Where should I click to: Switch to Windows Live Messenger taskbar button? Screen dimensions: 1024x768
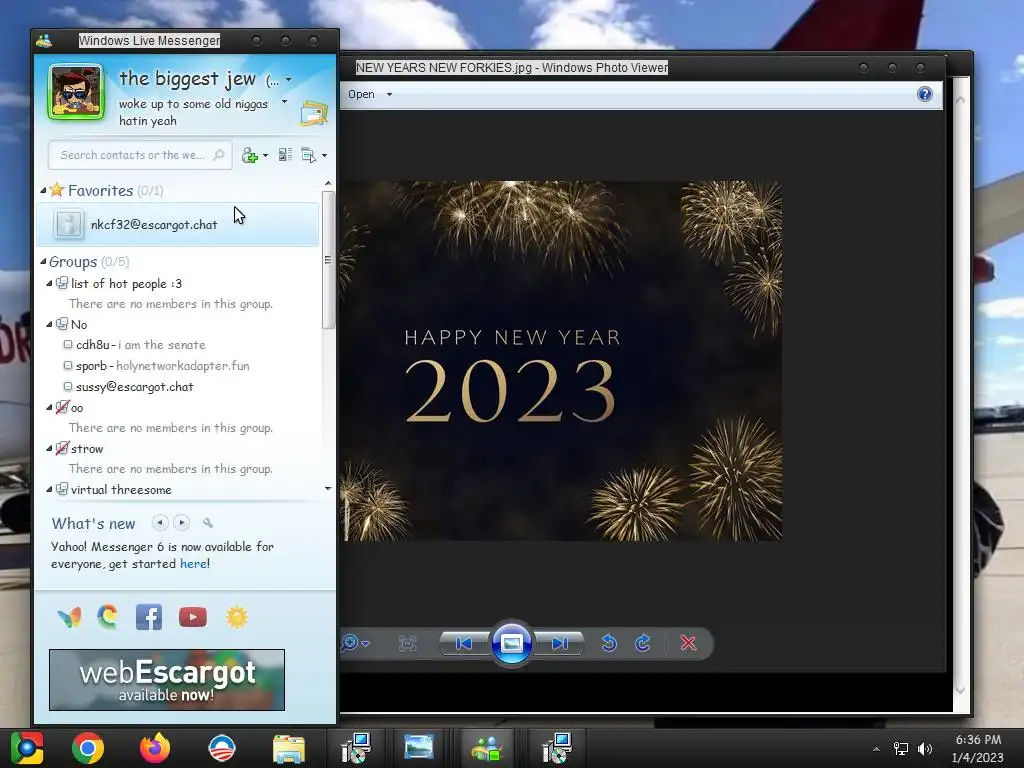487,748
